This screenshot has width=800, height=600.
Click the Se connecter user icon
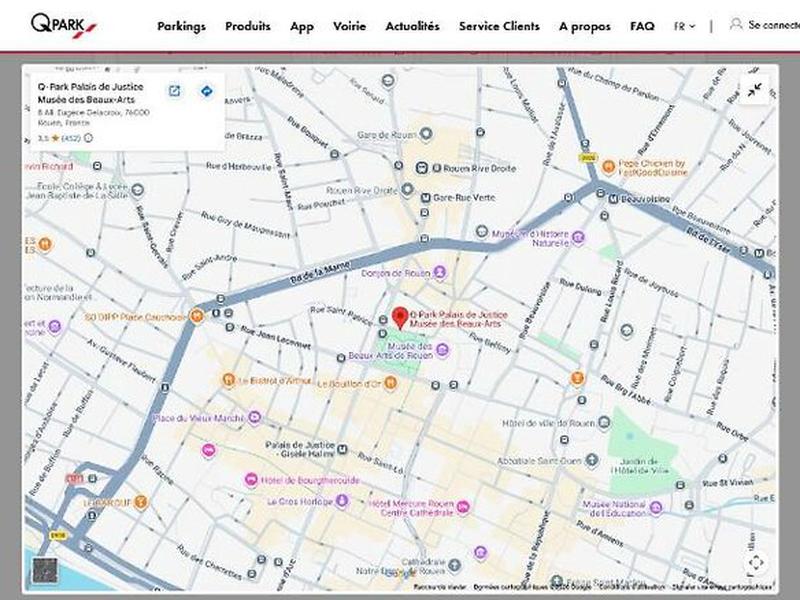[x=736, y=24]
